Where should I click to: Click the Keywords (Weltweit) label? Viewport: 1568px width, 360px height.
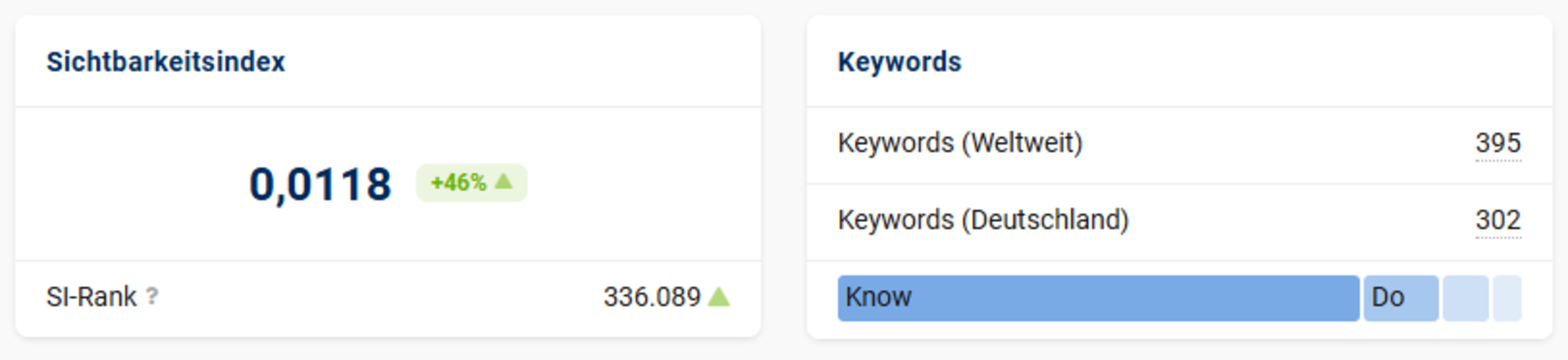point(960,143)
